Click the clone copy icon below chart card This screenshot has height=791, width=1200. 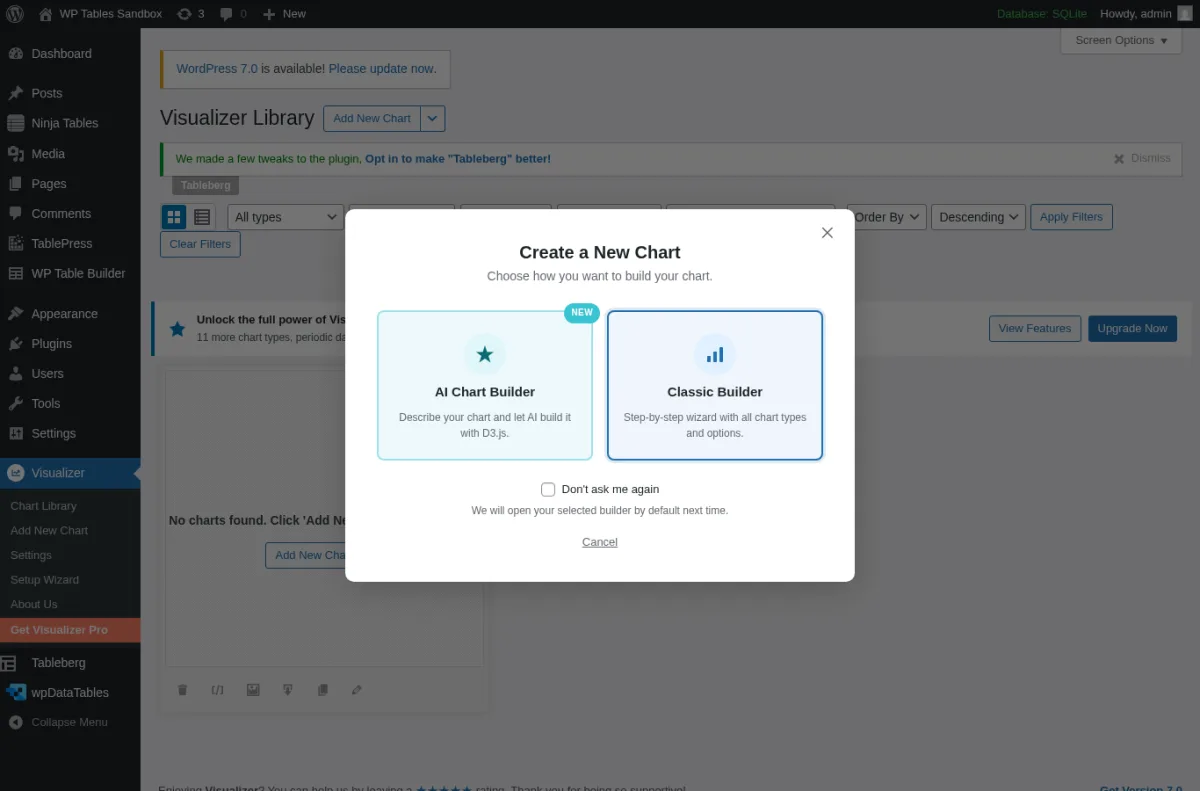coord(322,690)
